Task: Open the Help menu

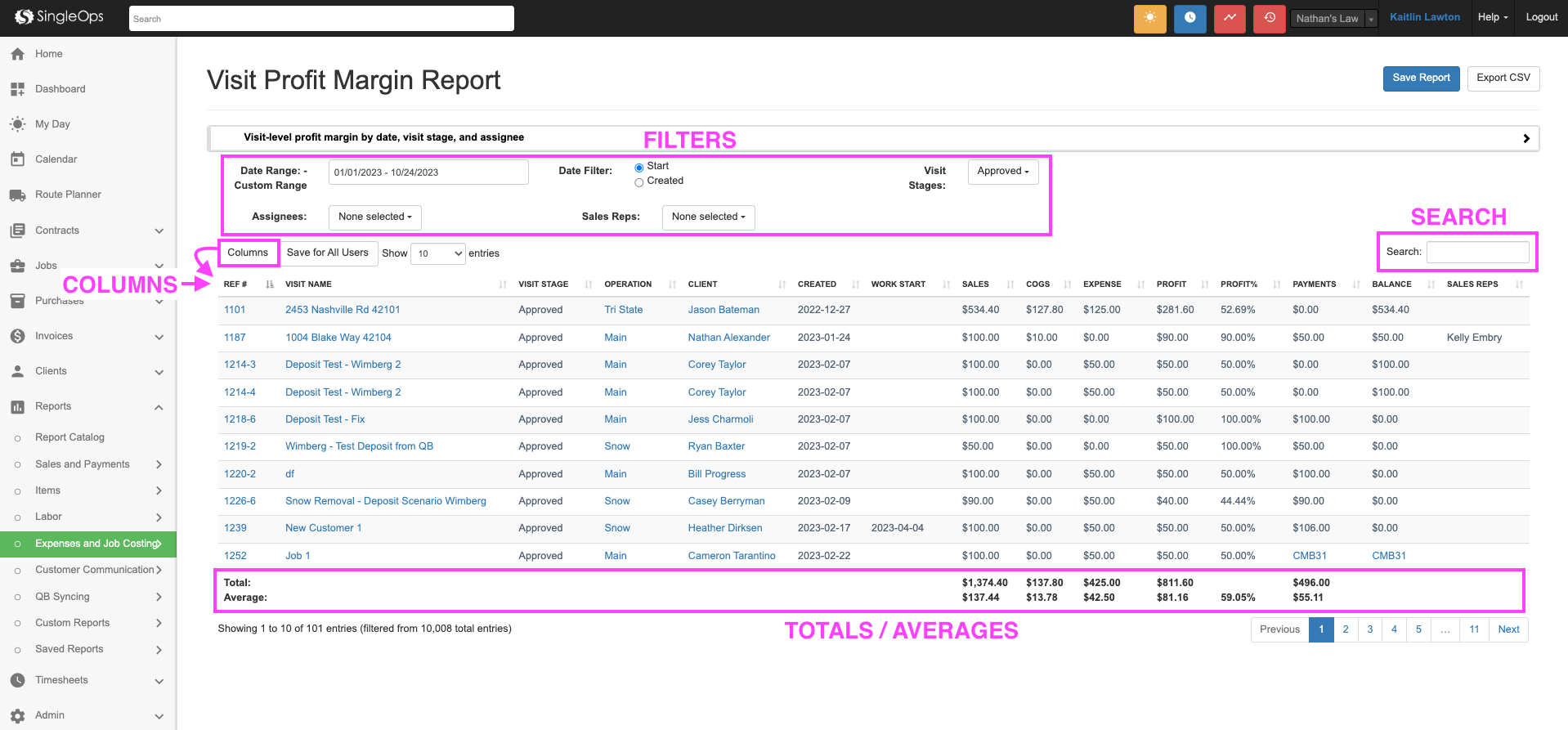Action: [x=1492, y=17]
